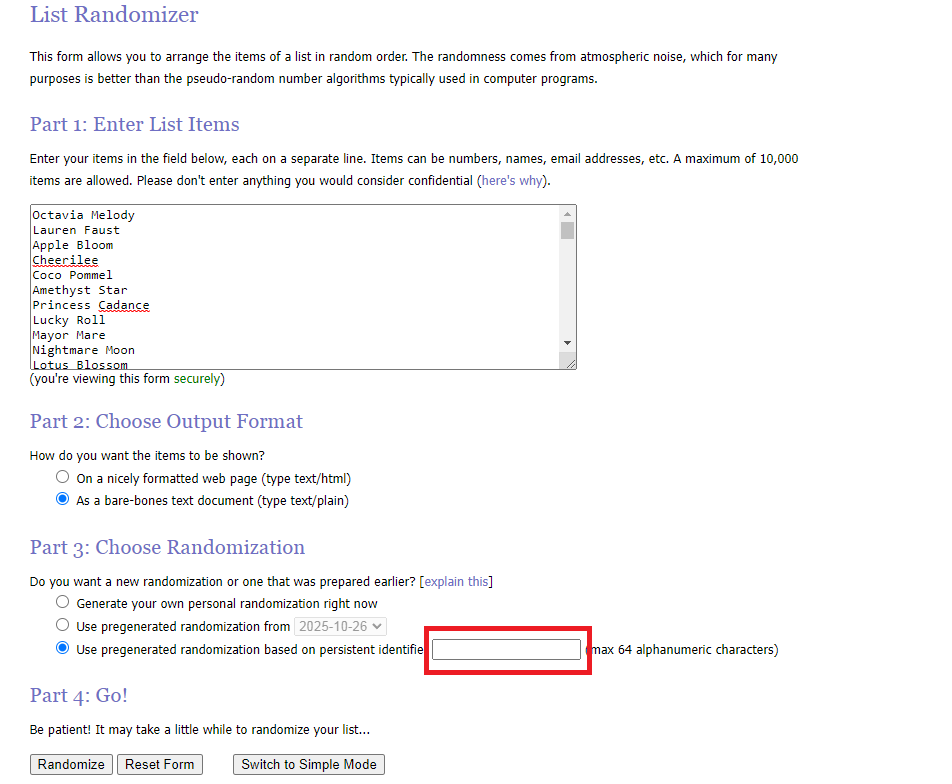The image size is (952, 784).
Task: Click 'Octavia Melody' line in list
Action: pos(84,215)
